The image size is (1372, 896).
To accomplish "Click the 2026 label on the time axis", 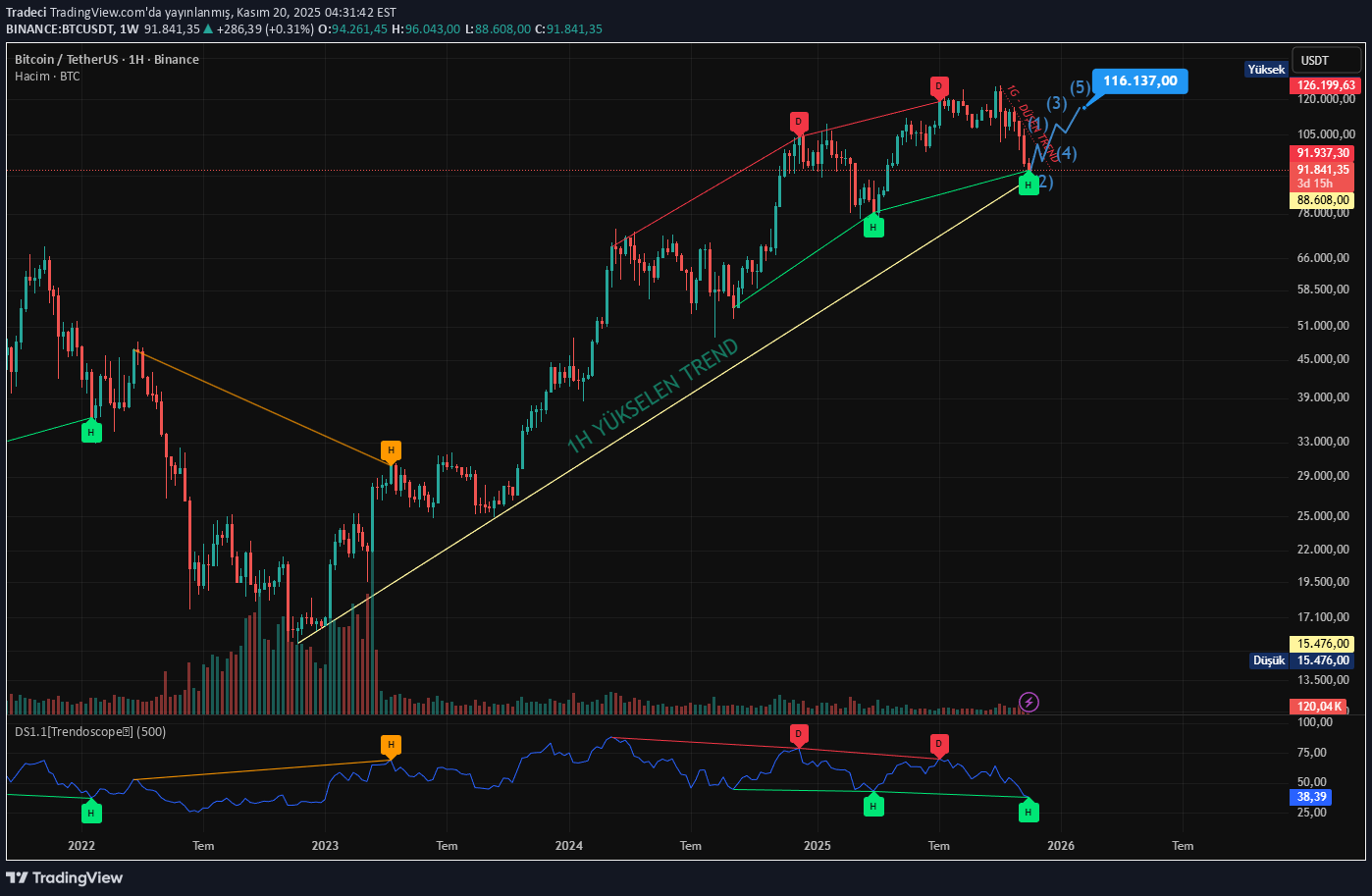I will pos(1061,846).
